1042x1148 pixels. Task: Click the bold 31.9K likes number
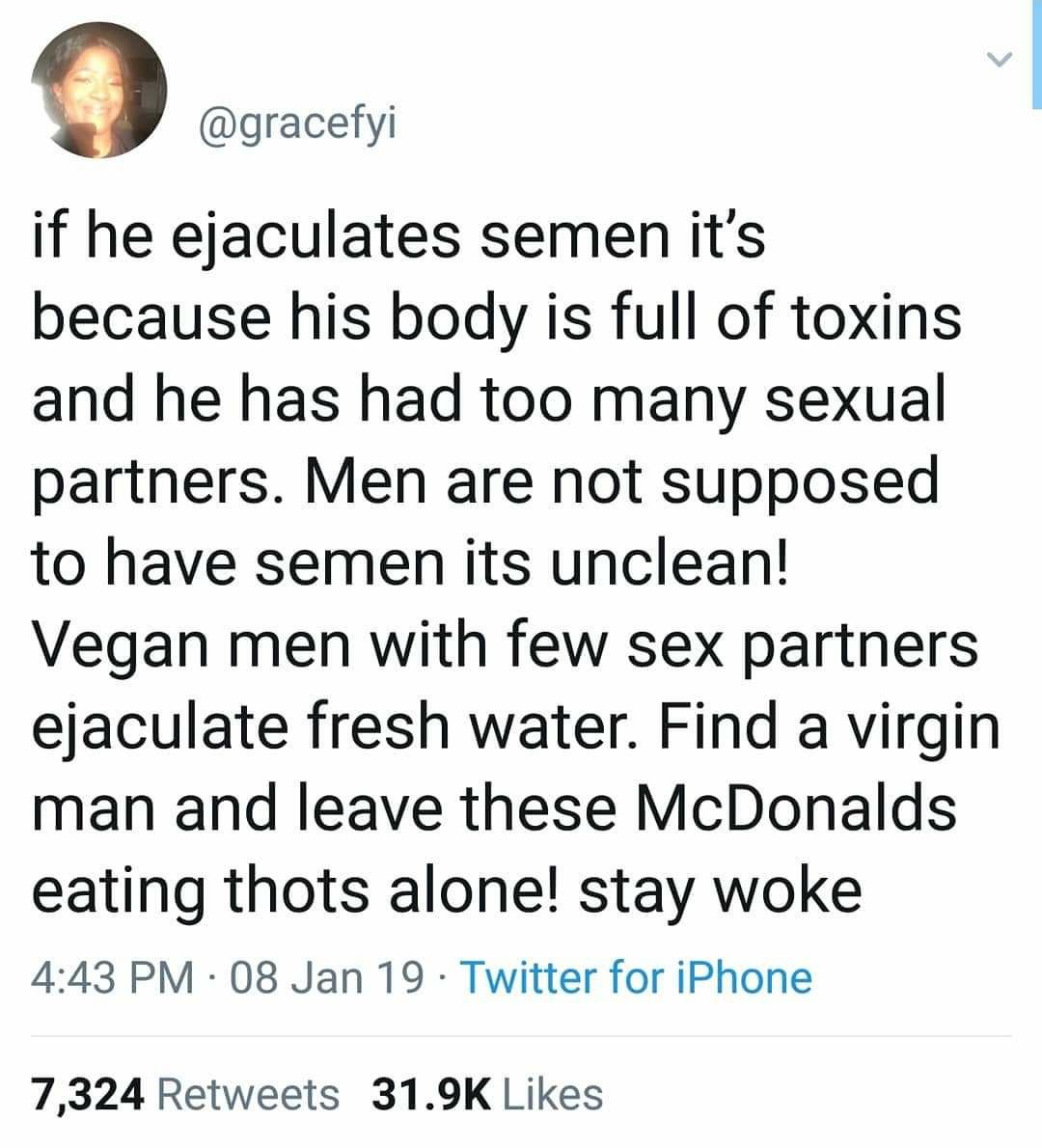432,1094
